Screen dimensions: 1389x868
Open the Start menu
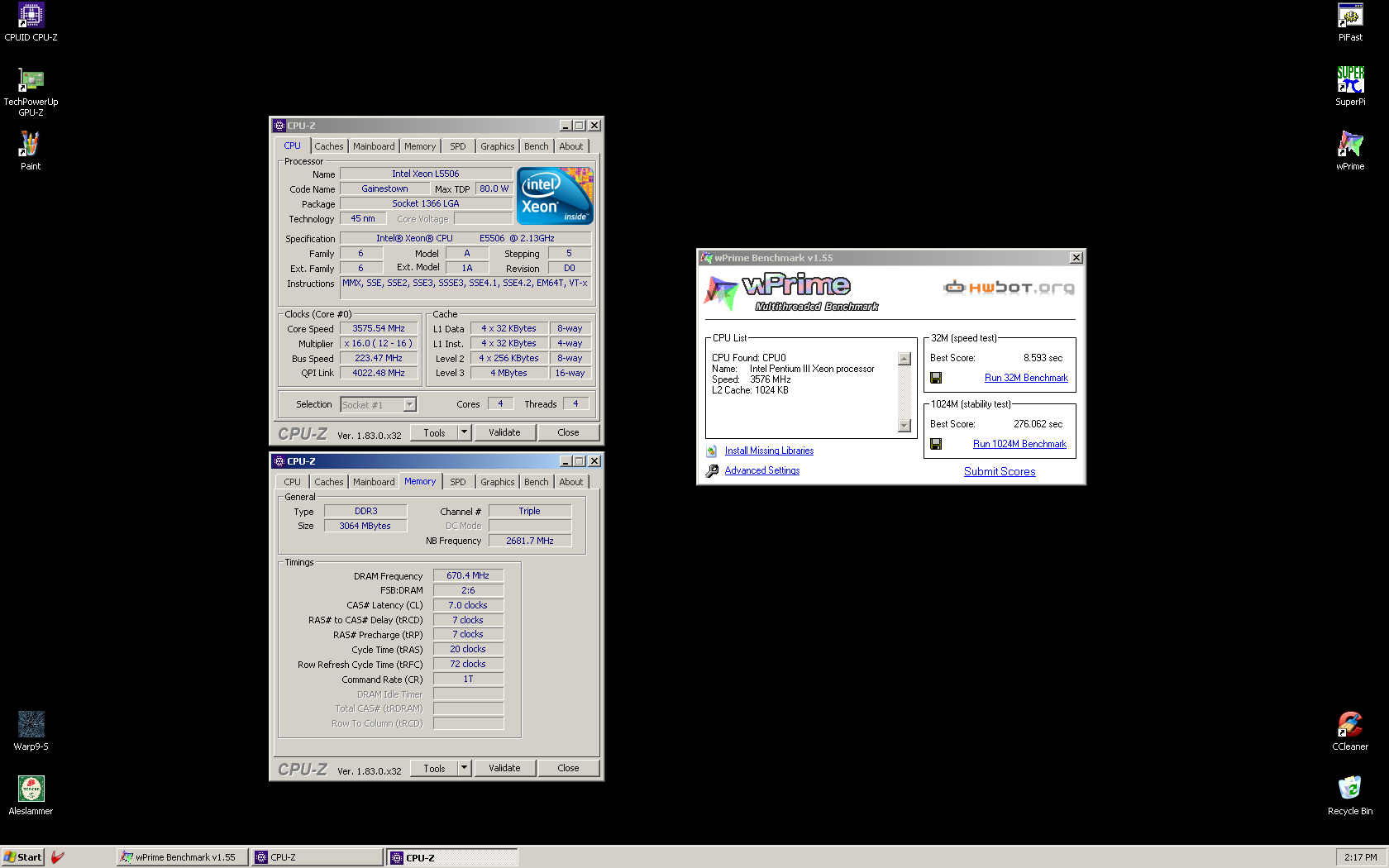pos(22,857)
